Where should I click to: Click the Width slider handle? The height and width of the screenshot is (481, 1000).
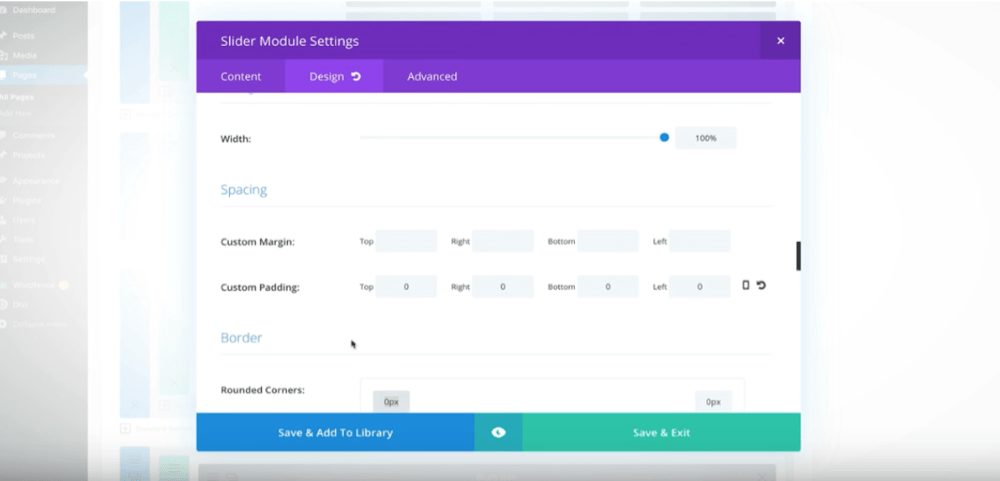(664, 137)
